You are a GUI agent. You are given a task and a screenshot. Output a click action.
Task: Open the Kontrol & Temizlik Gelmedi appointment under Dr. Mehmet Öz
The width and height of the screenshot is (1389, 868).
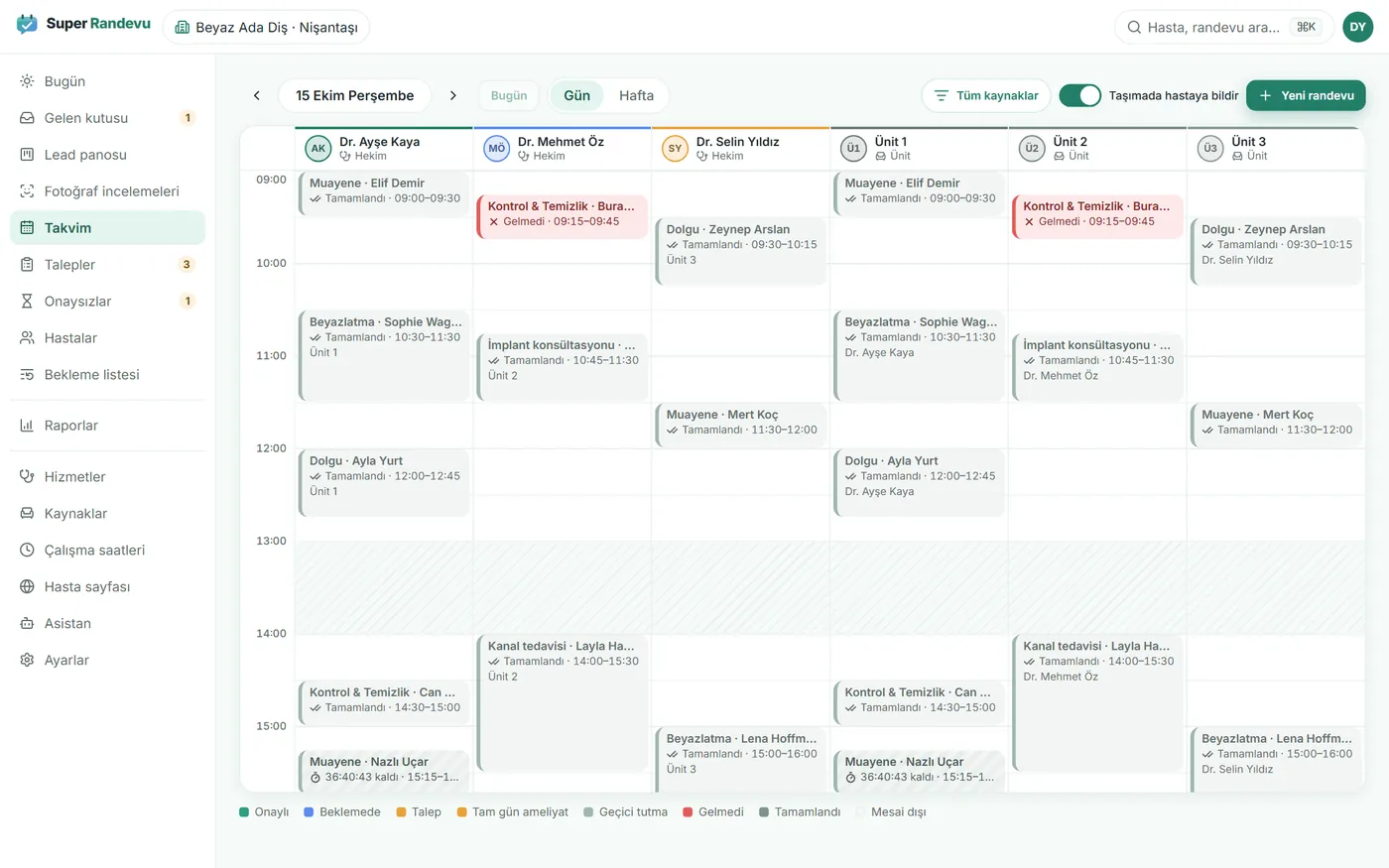[563, 216]
